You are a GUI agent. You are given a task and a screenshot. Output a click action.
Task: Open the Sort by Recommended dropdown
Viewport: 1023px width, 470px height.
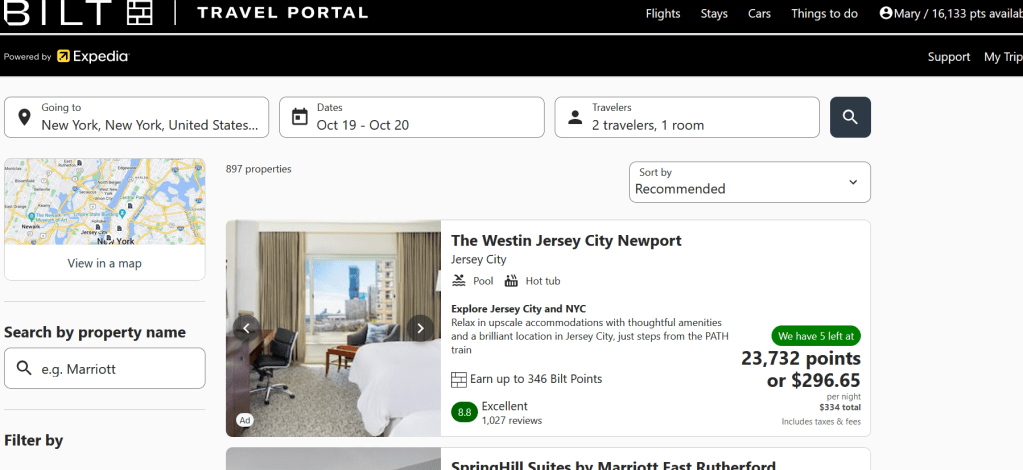pos(749,182)
